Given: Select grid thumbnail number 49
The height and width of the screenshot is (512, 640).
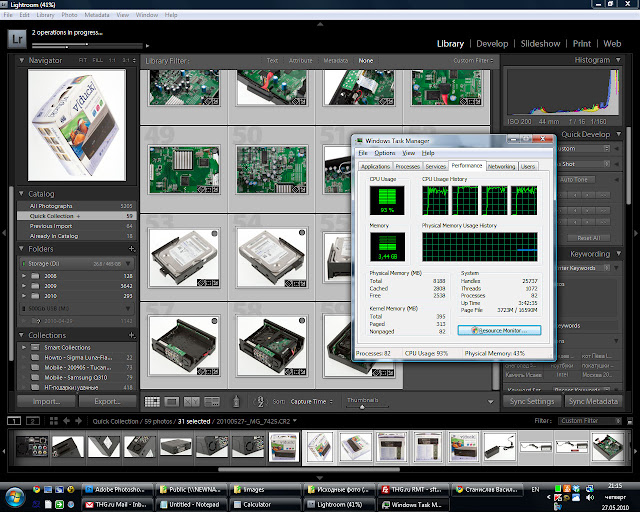Looking at the screenshot, I should [x=184, y=169].
